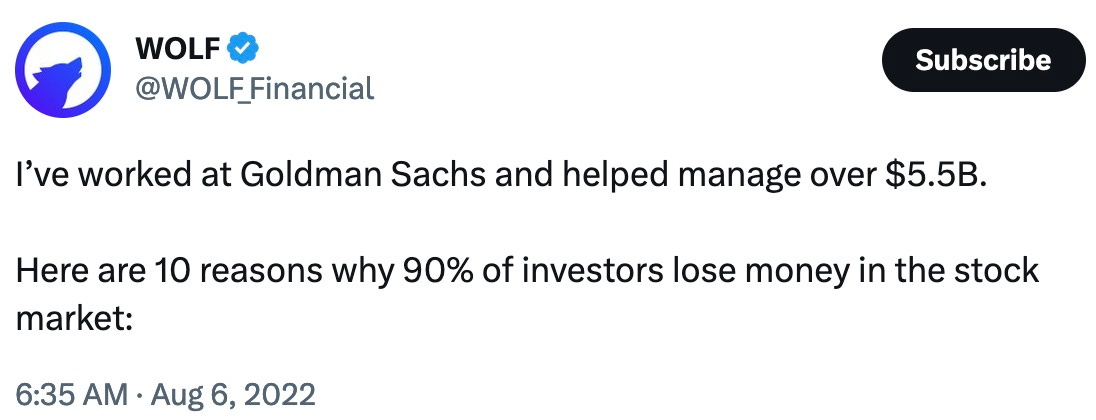Subscribe to the WOLF account

983,60
